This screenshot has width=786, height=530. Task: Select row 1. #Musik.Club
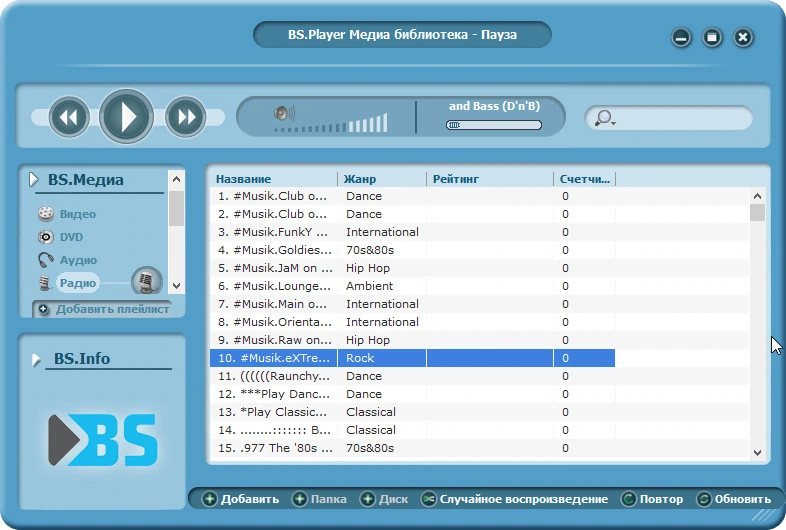point(412,196)
